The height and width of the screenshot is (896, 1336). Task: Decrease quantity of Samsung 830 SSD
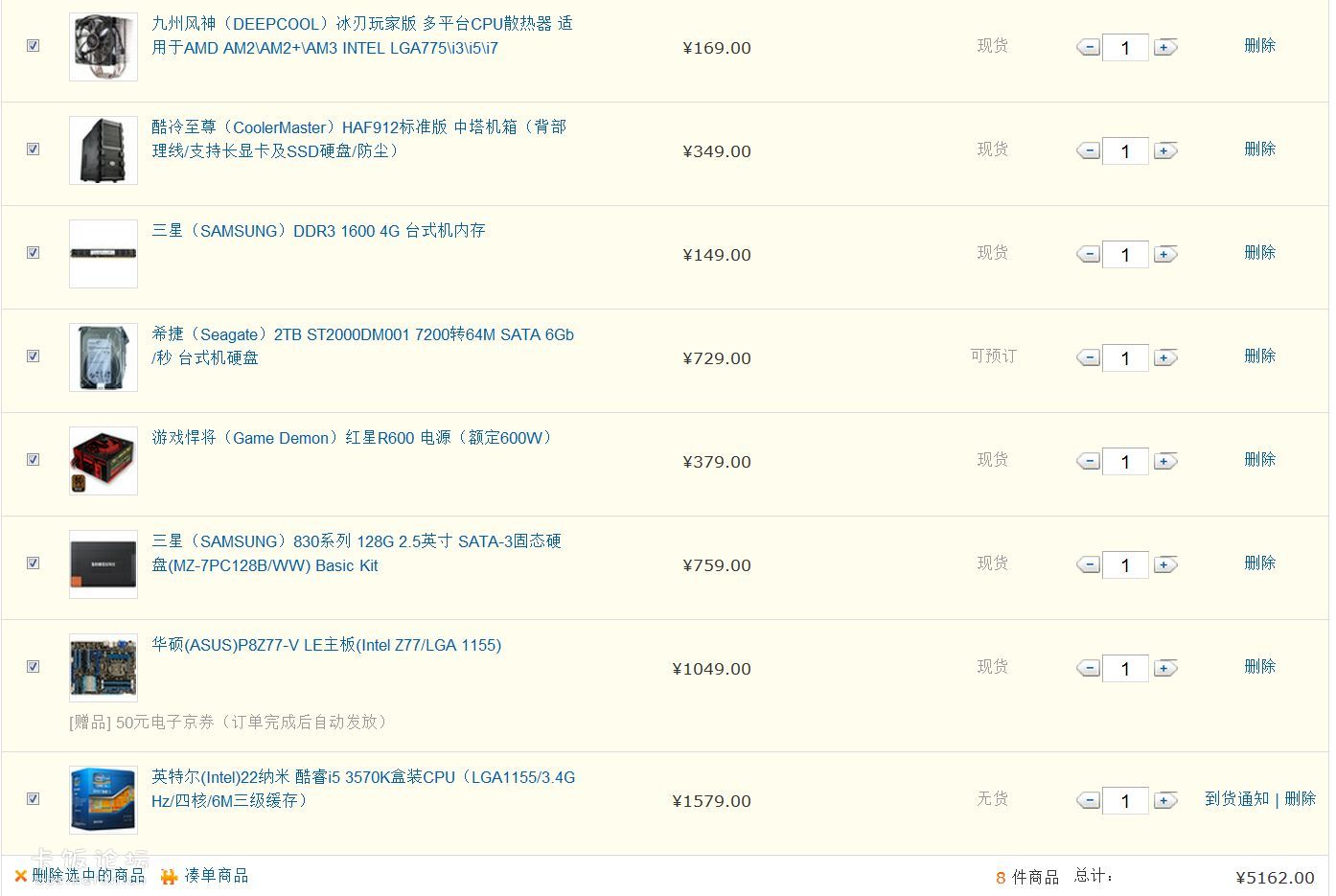click(1089, 564)
